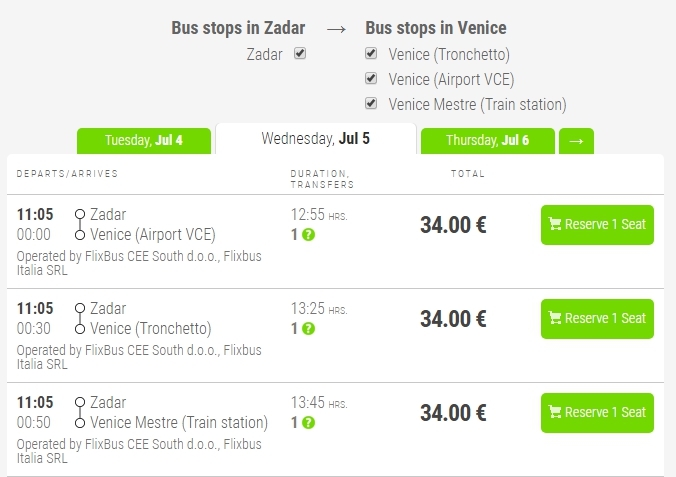Click help icon next to 12:55 trip transfers

308,234
